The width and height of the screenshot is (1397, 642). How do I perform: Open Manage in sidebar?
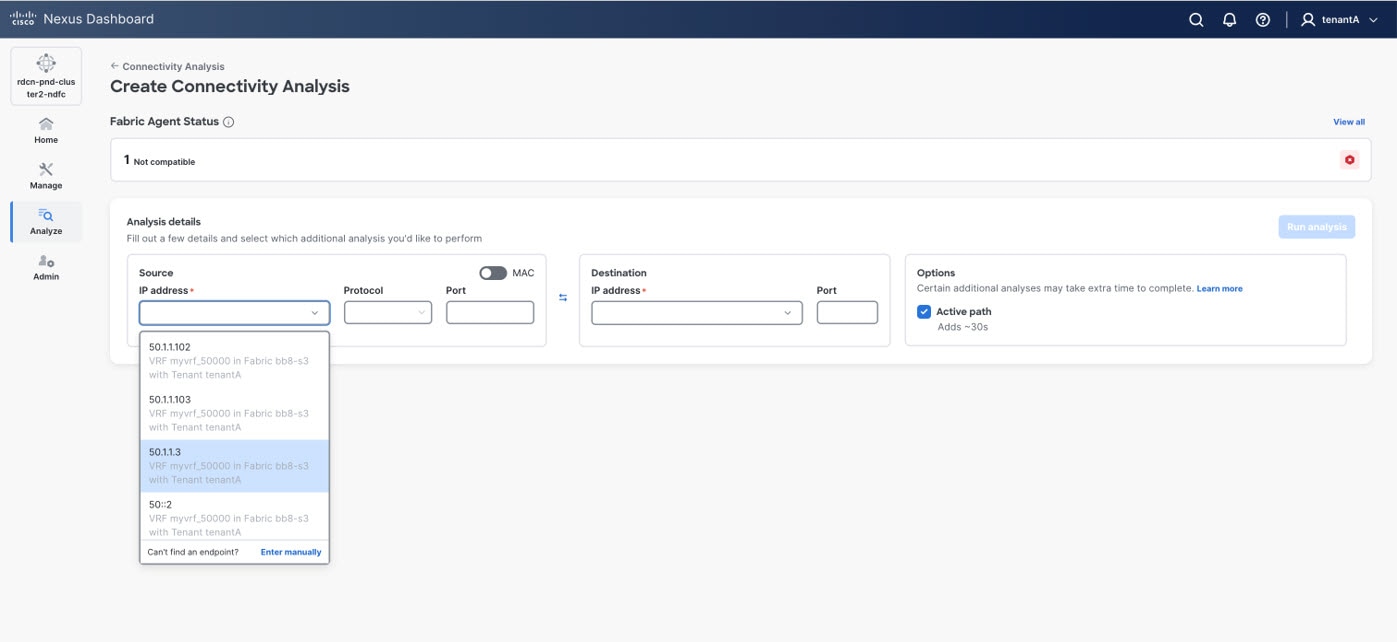coord(46,176)
